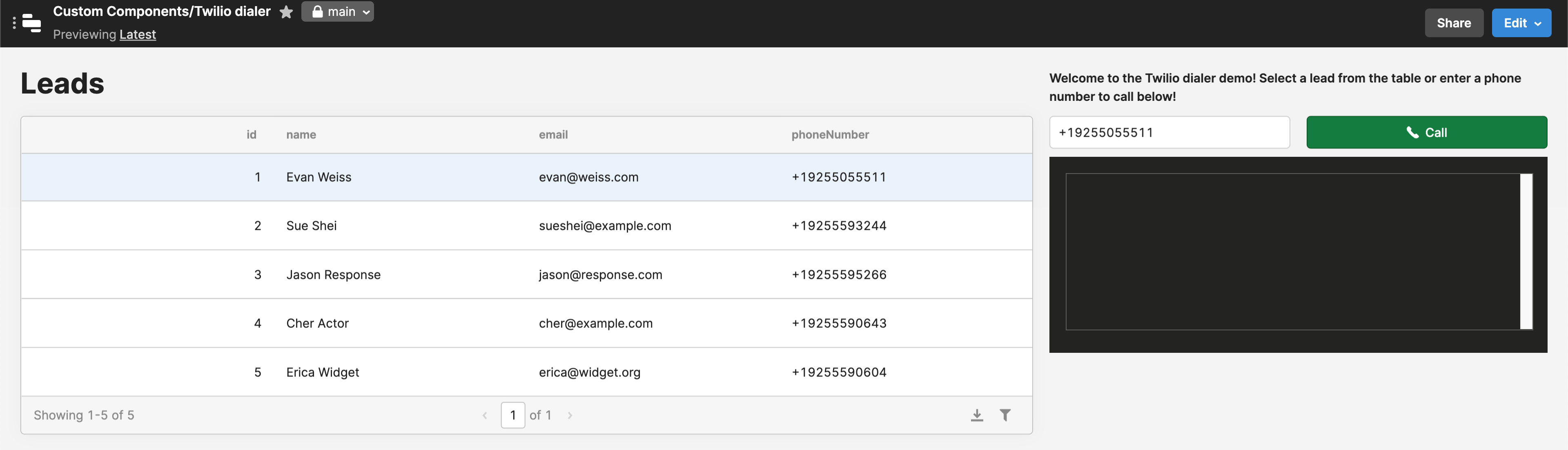The width and height of the screenshot is (1568, 450).
Task: Open the table filter icon
Action: point(1006,415)
